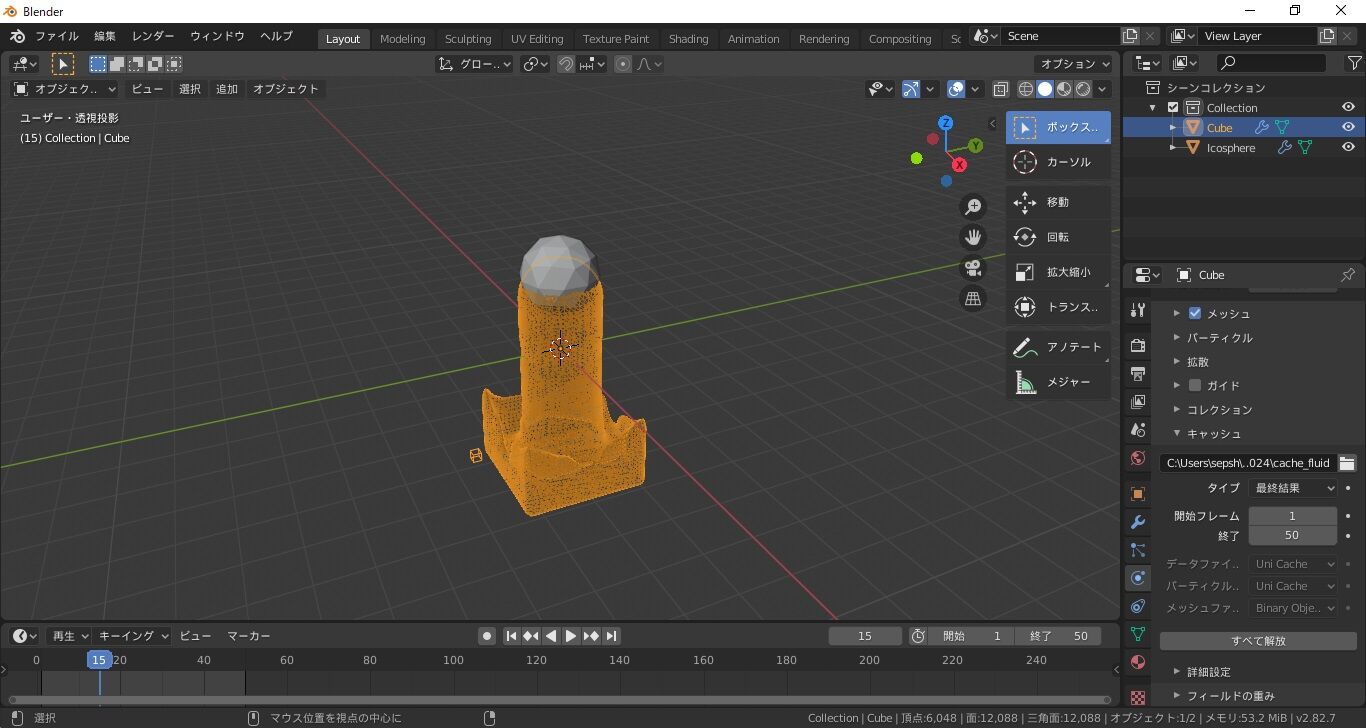Click the viewport zoom magnifier icon
Viewport: 1366px width, 728px height.
tap(972, 207)
